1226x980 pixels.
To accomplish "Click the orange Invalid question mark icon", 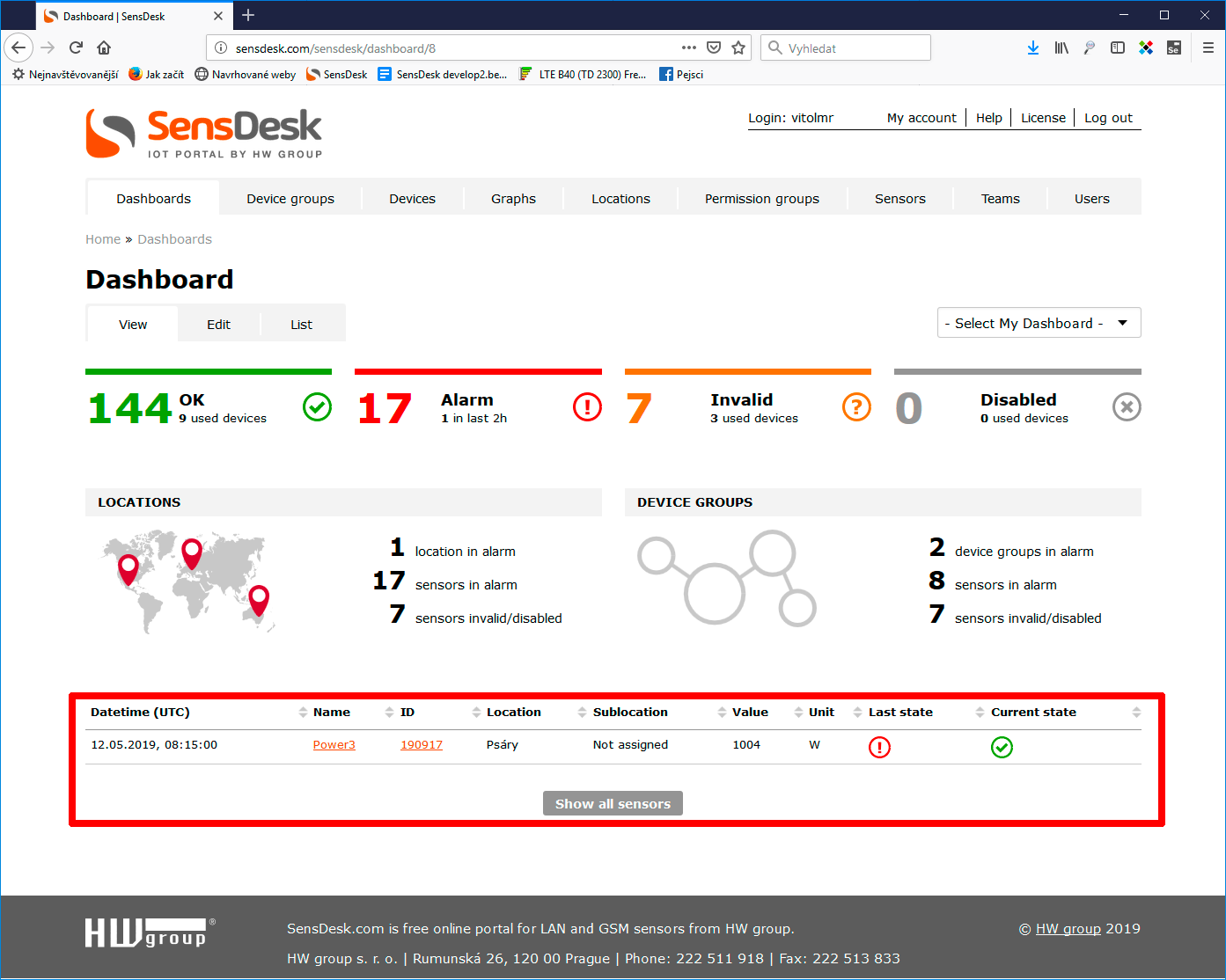I will [856, 407].
